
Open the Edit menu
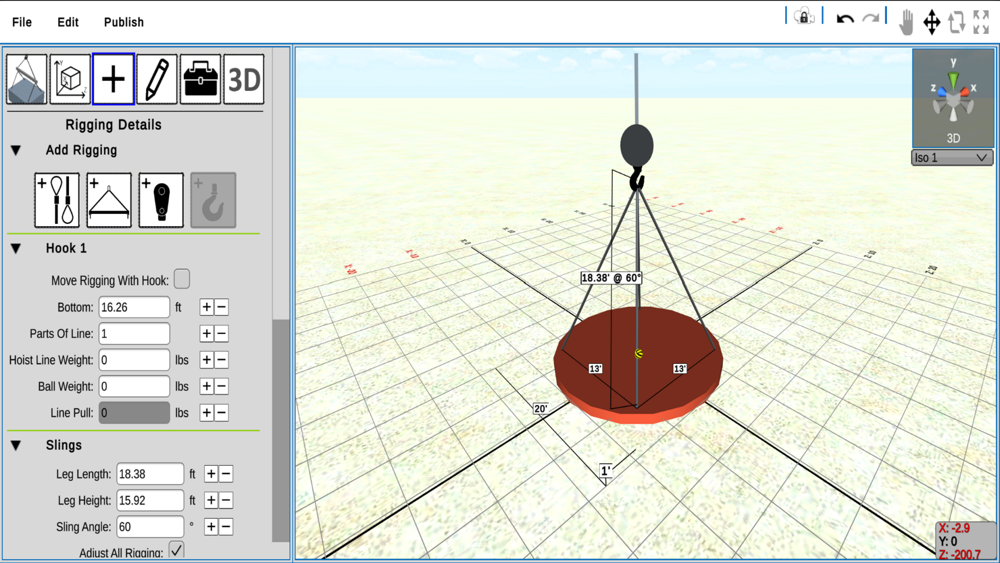pos(68,22)
